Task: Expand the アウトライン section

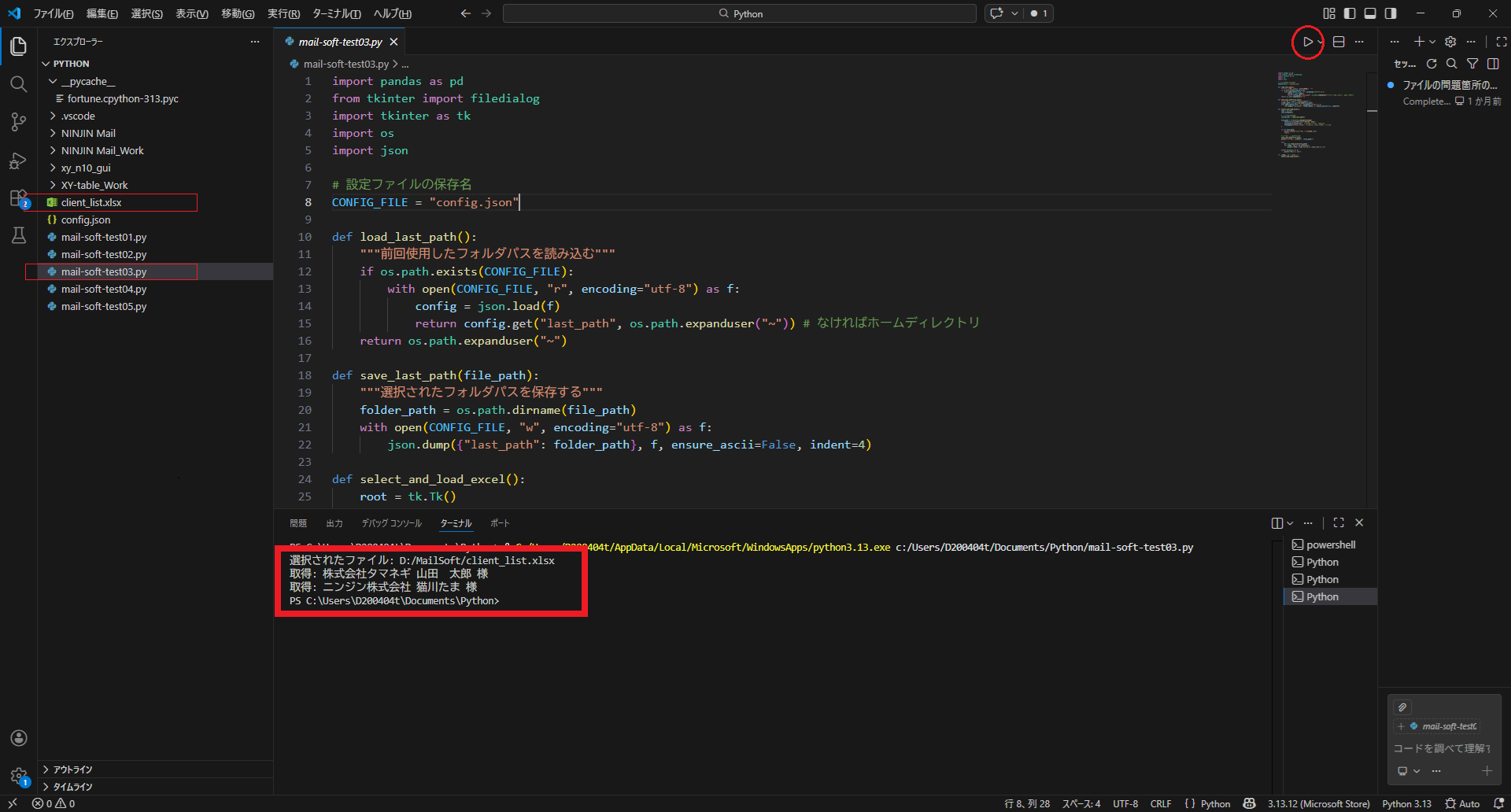Action: 72,770
